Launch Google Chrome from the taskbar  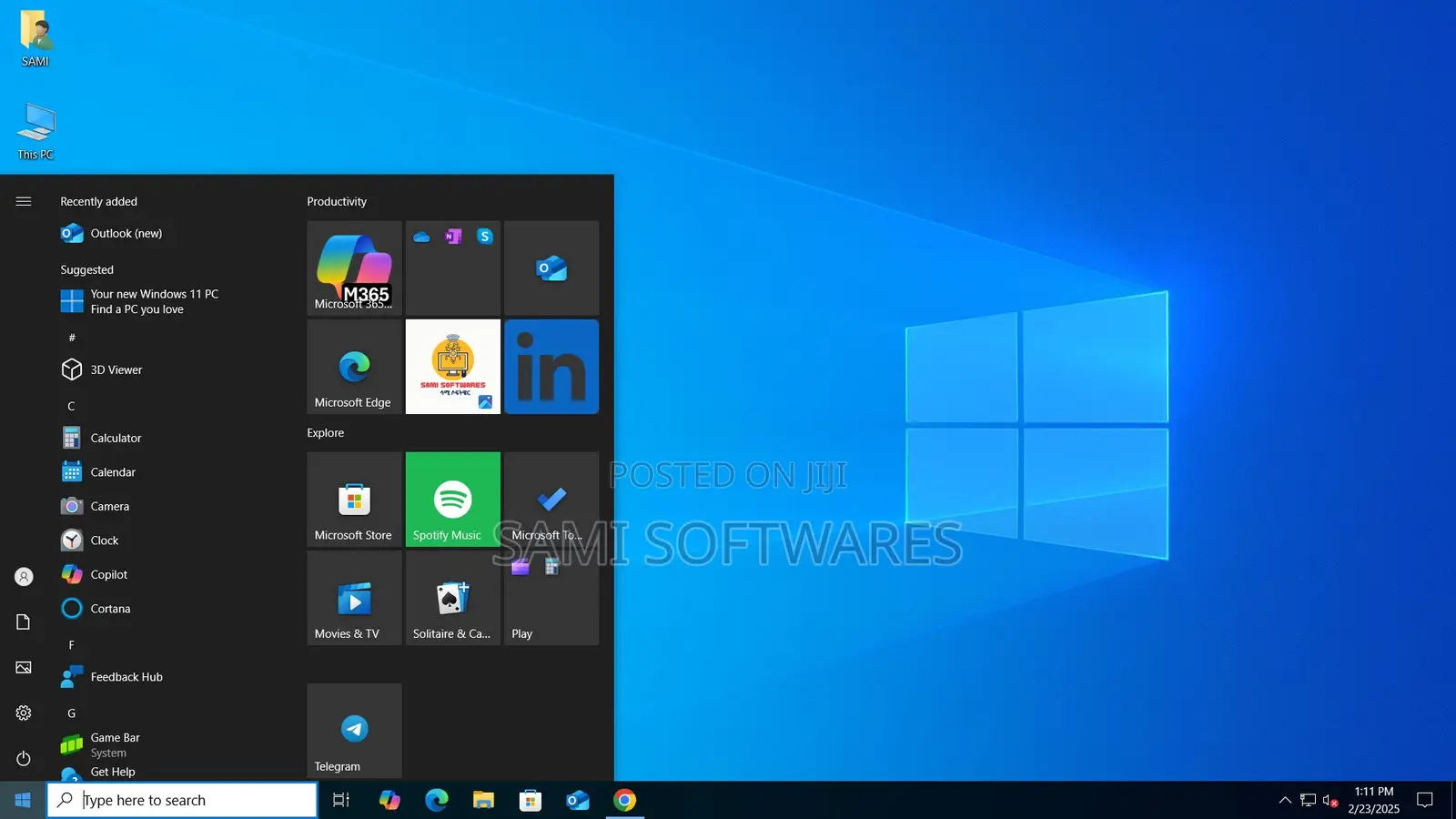click(625, 799)
